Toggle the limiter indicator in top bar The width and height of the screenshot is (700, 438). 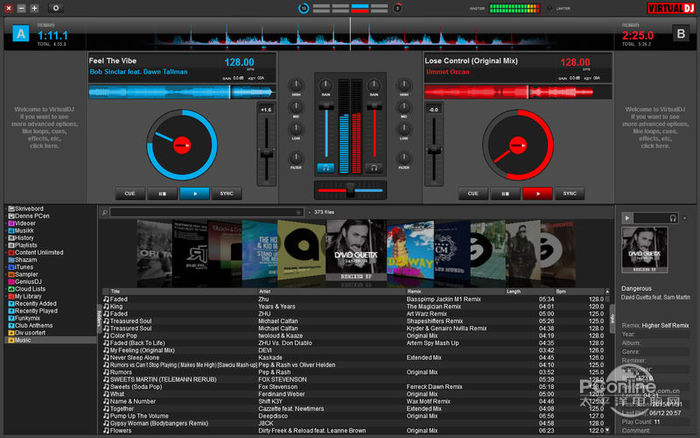tap(550, 8)
